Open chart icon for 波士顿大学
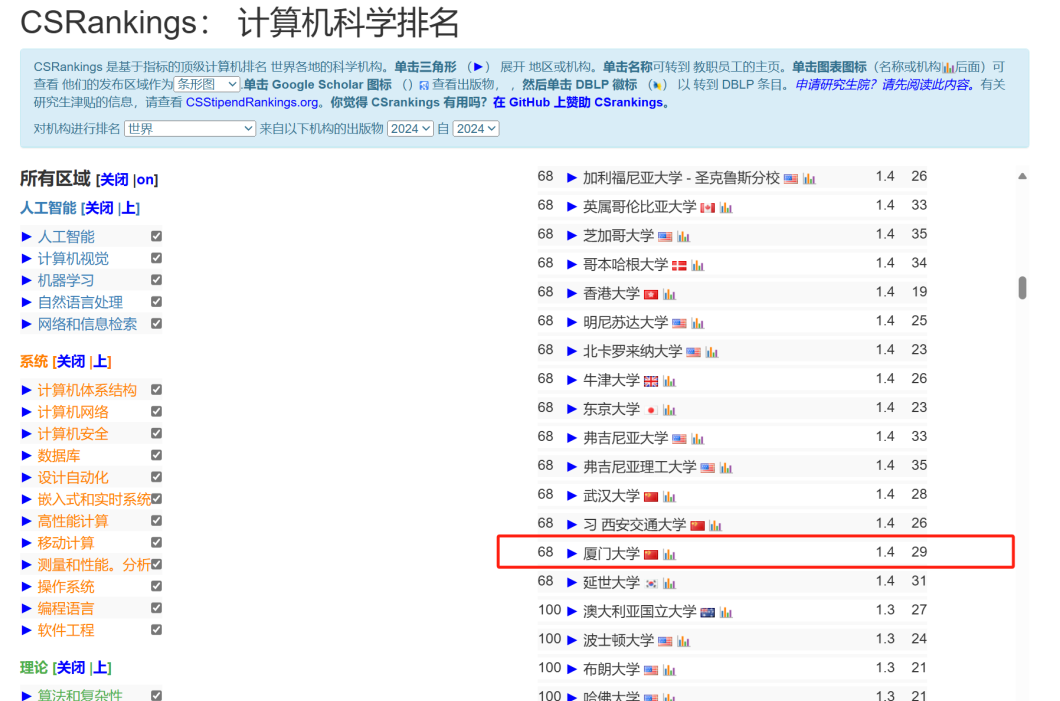 (683, 642)
